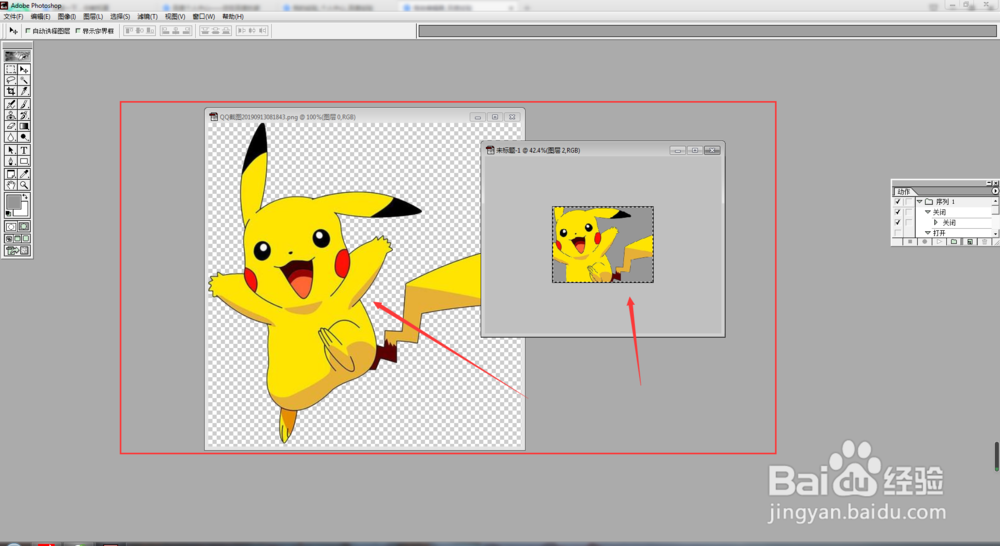
Task: Select the Zoom tool
Action: point(24,184)
